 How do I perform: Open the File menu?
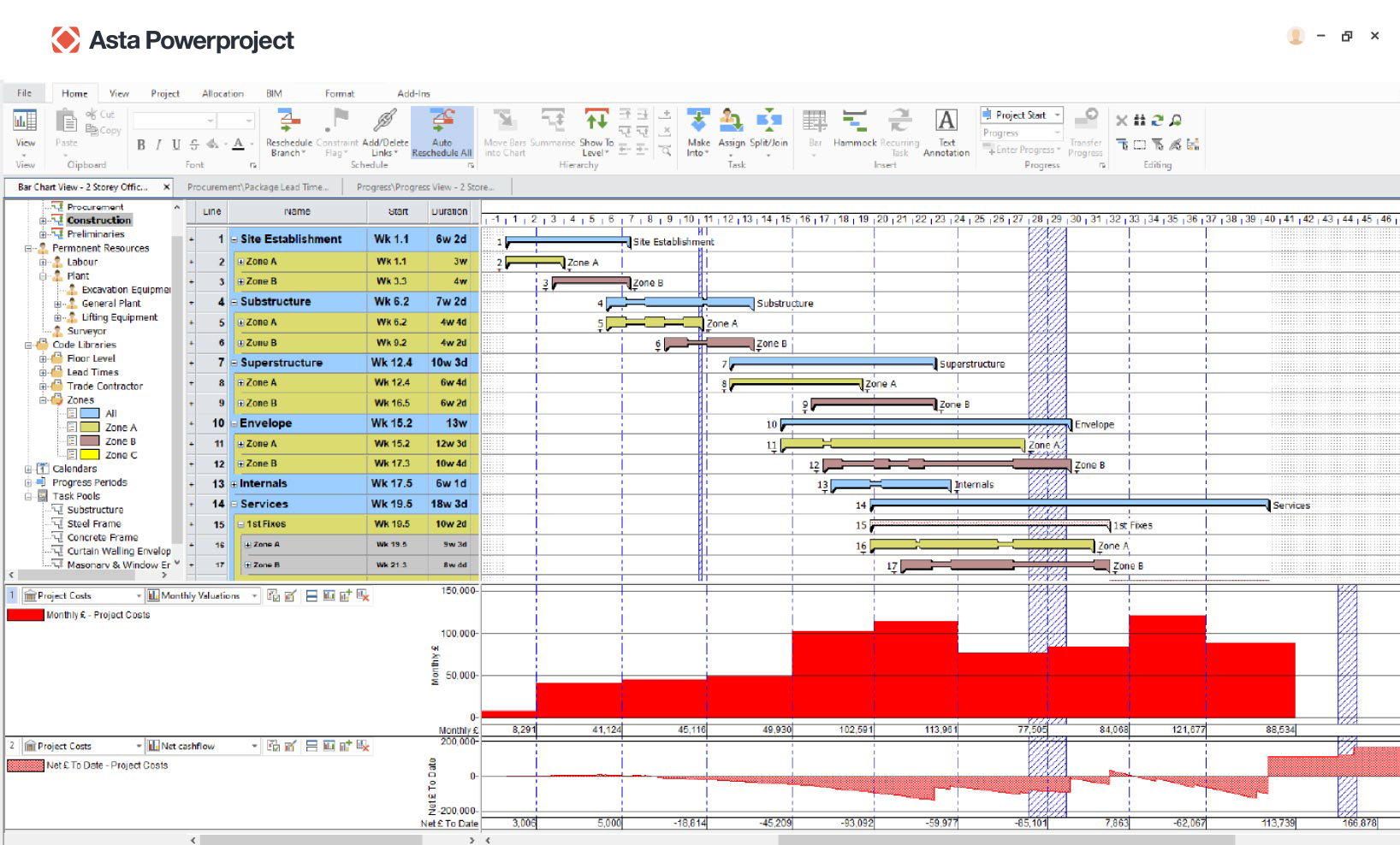(24, 93)
